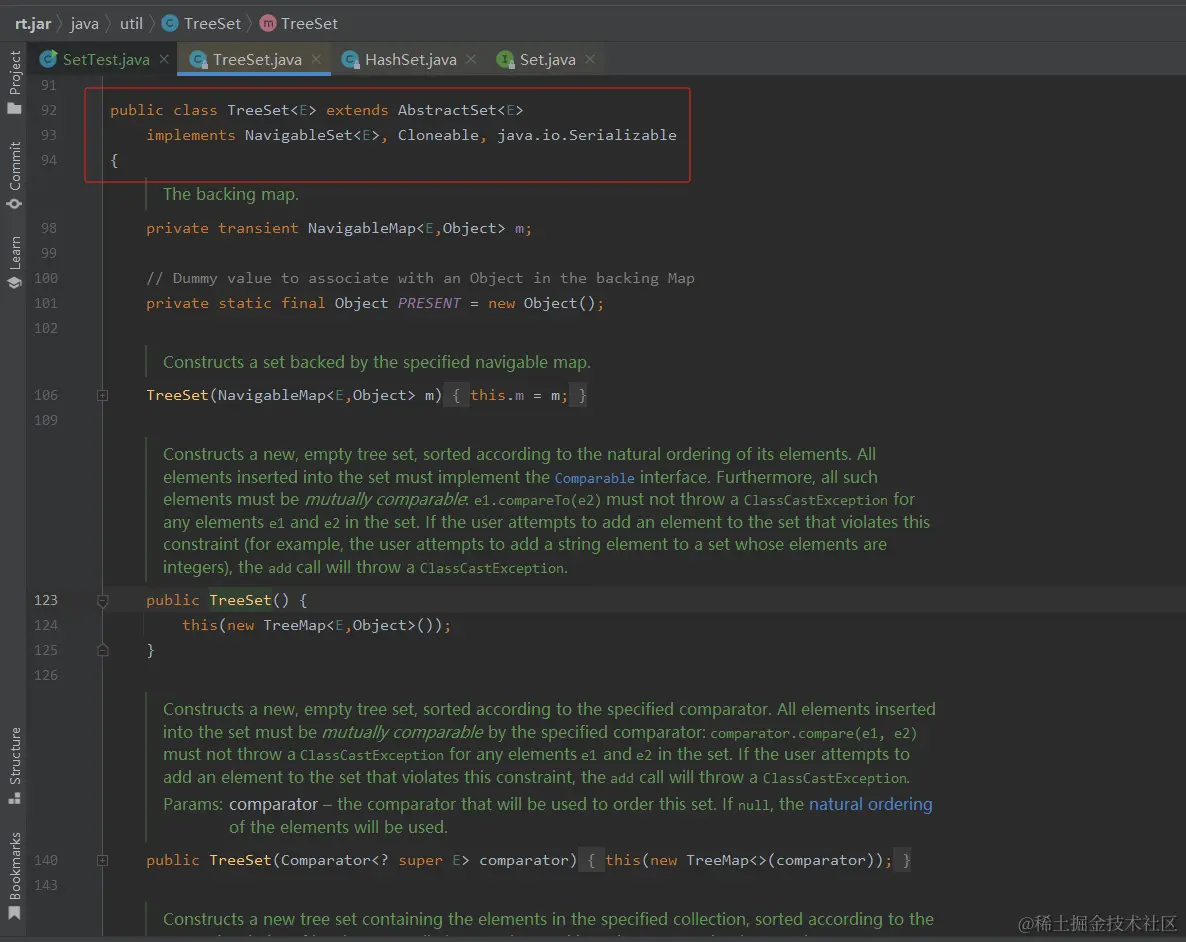
Task: Click line number 92 in gutter
Action: point(48,110)
